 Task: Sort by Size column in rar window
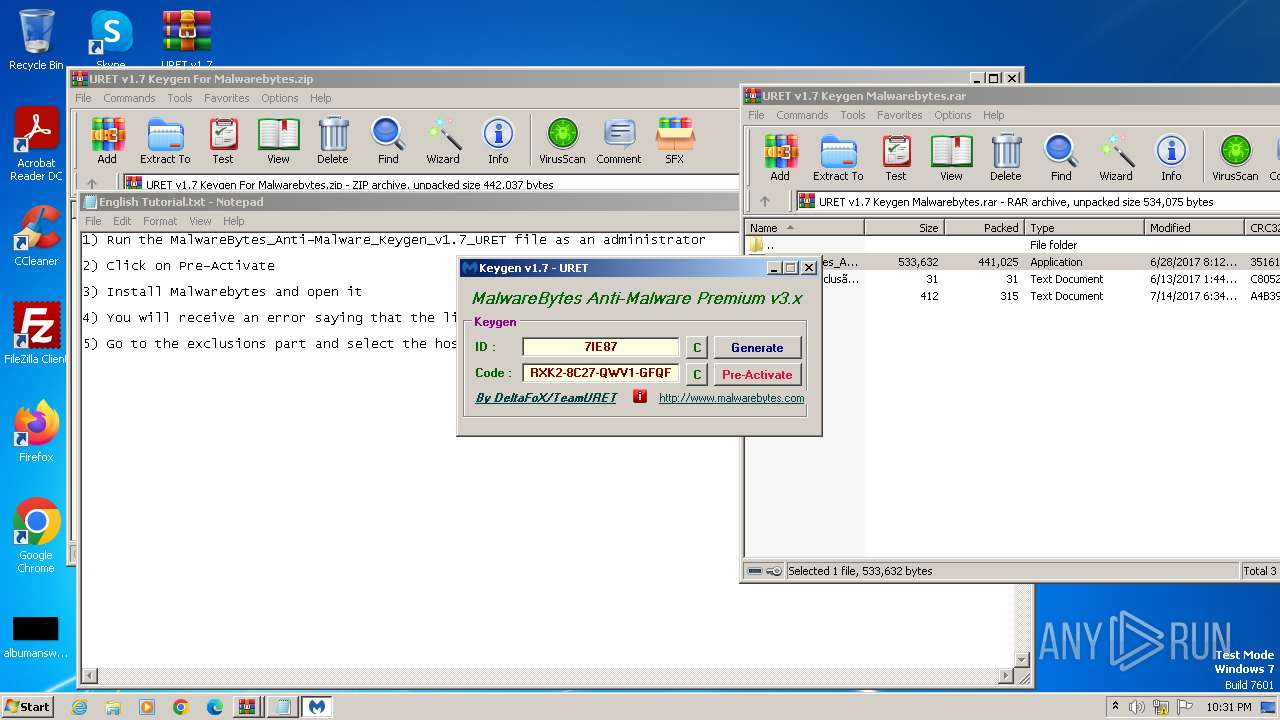(x=904, y=228)
